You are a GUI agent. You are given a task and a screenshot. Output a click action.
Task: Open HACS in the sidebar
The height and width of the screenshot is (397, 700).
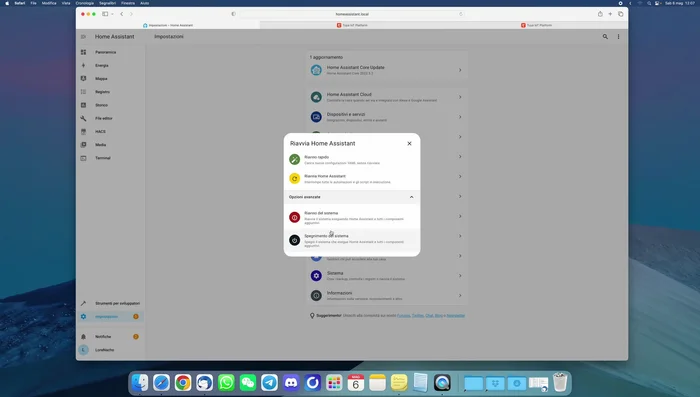tap(111, 132)
